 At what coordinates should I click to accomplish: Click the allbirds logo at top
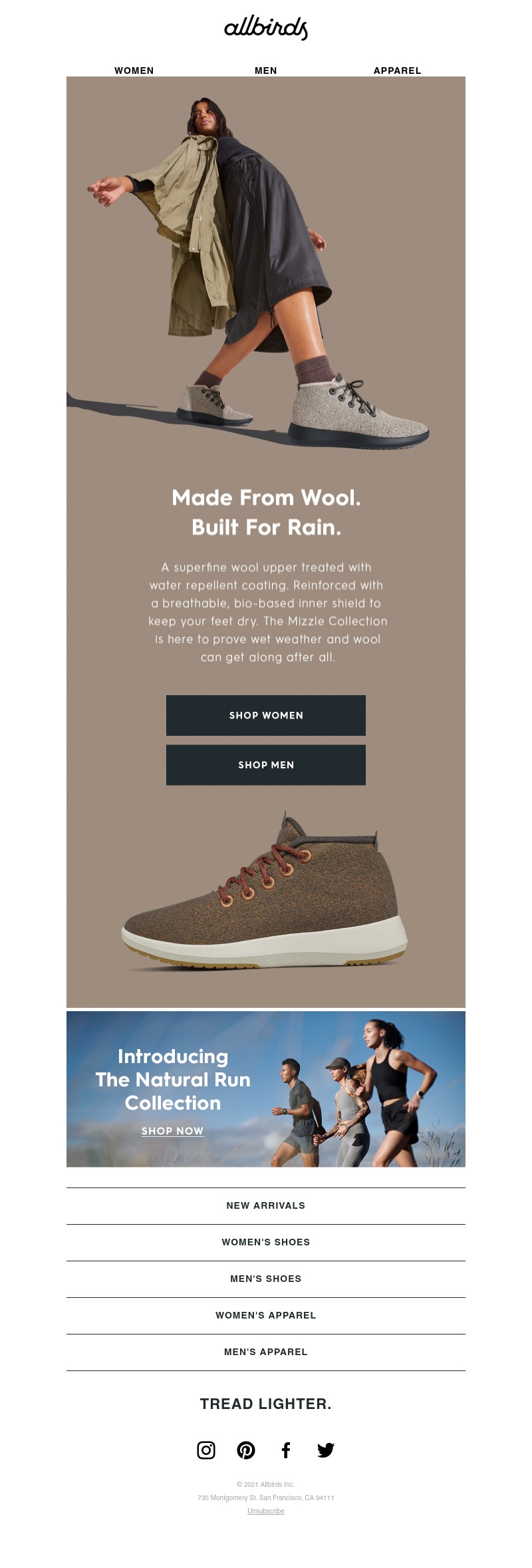click(x=266, y=28)
